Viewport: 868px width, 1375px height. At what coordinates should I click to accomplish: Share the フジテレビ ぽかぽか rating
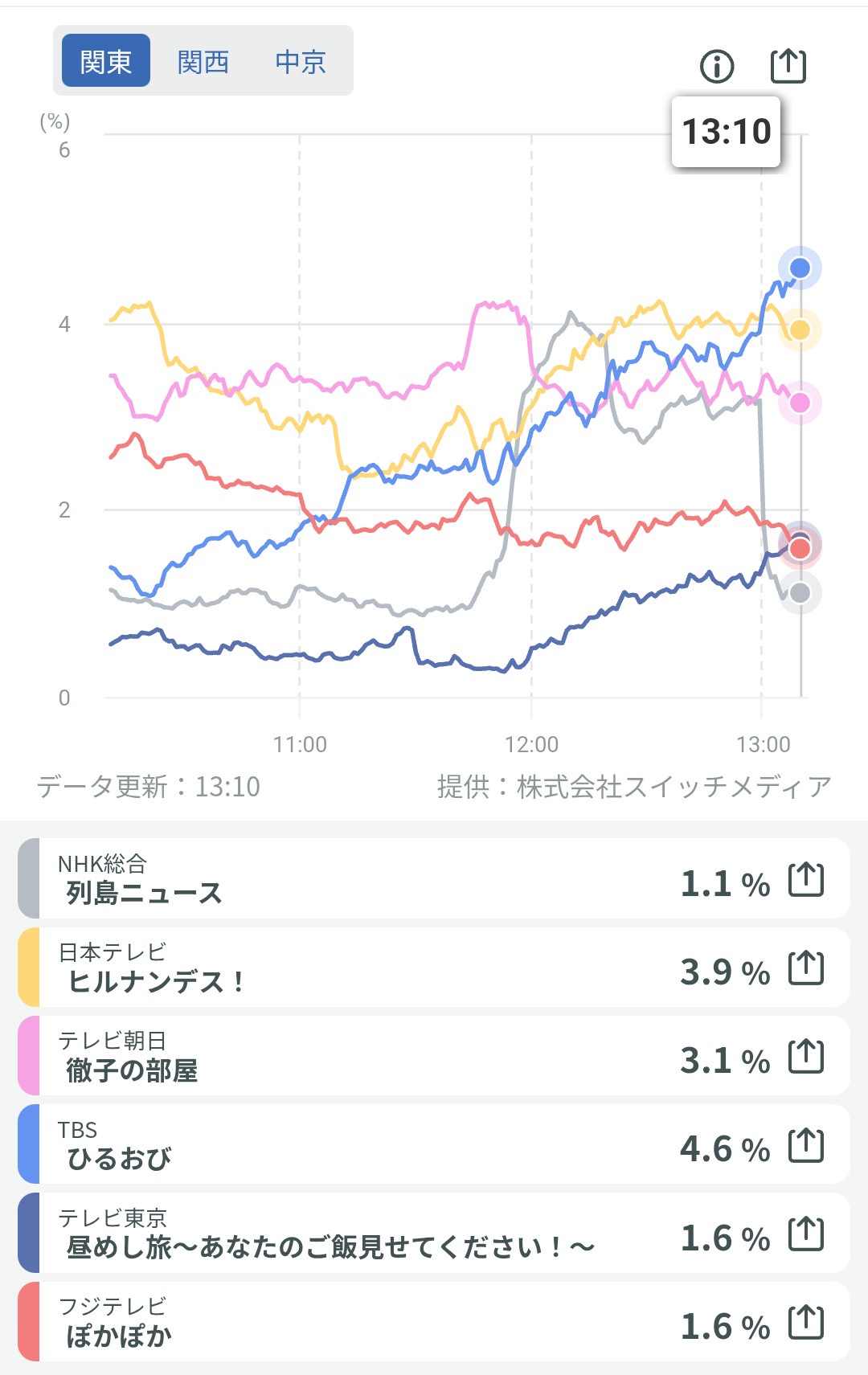point(806,1323)
